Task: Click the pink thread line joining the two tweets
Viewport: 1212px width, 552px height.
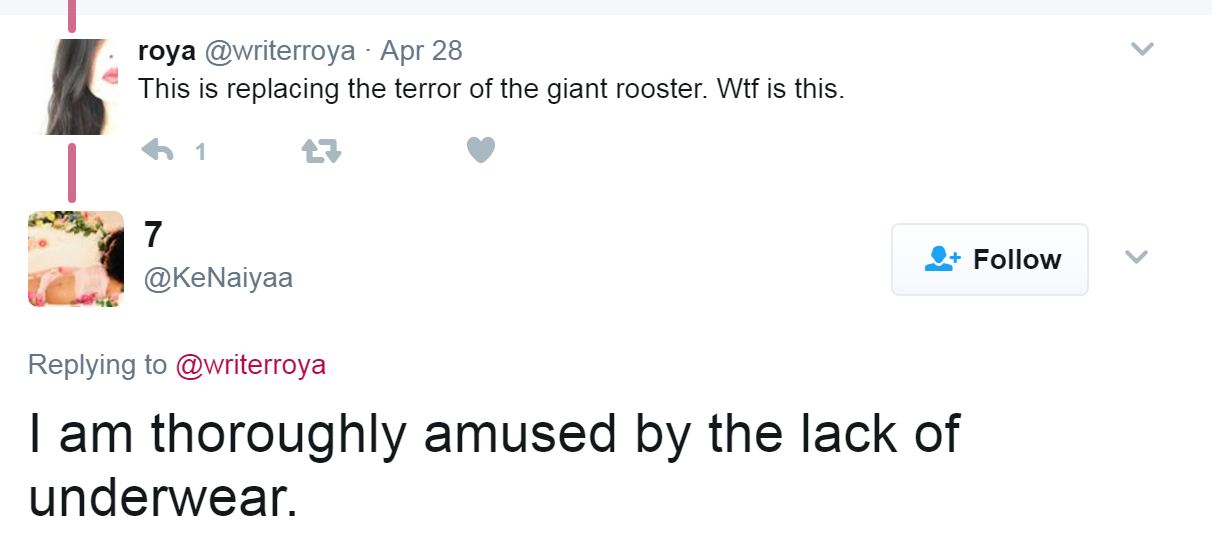Action: point(71,172)
